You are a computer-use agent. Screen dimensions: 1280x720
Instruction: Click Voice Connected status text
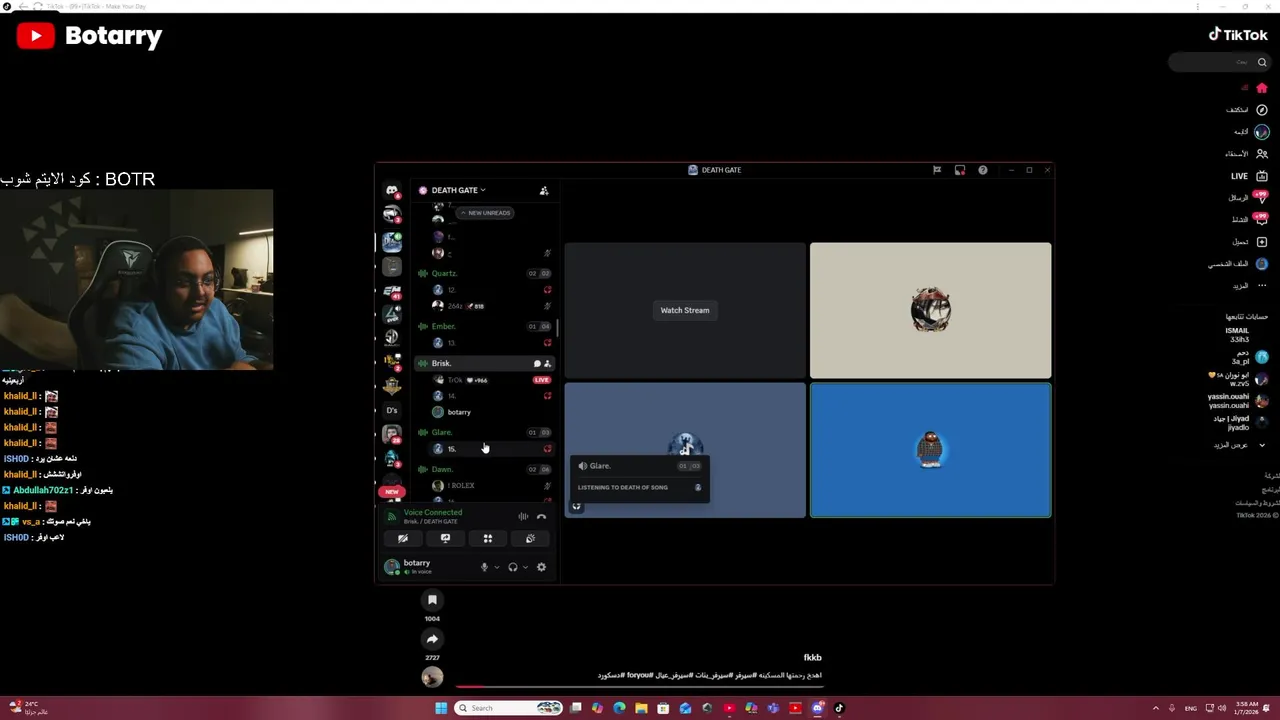tap(433, 512)
